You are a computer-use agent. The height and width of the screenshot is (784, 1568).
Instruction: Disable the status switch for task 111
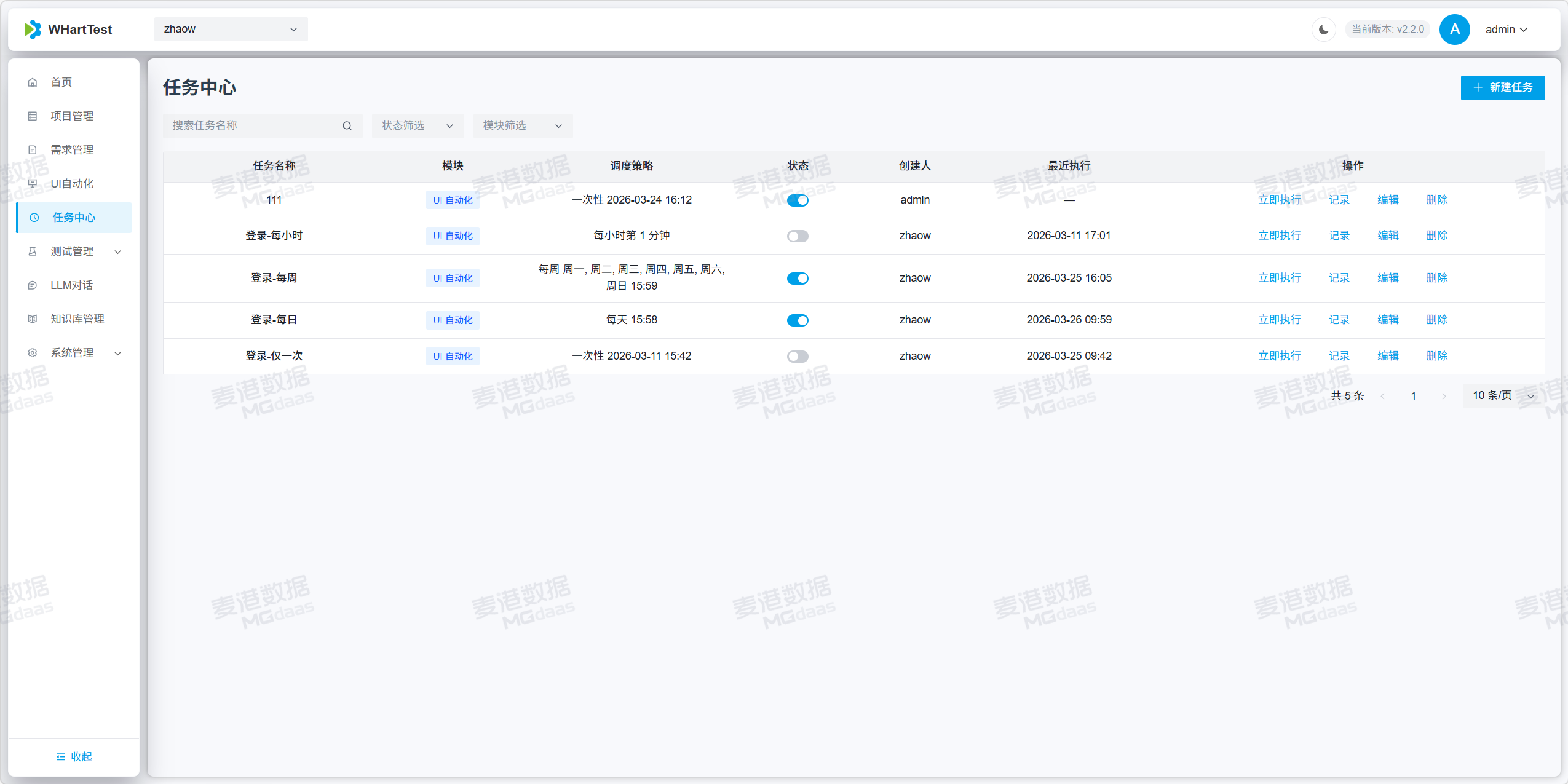[x=798, y=200]
